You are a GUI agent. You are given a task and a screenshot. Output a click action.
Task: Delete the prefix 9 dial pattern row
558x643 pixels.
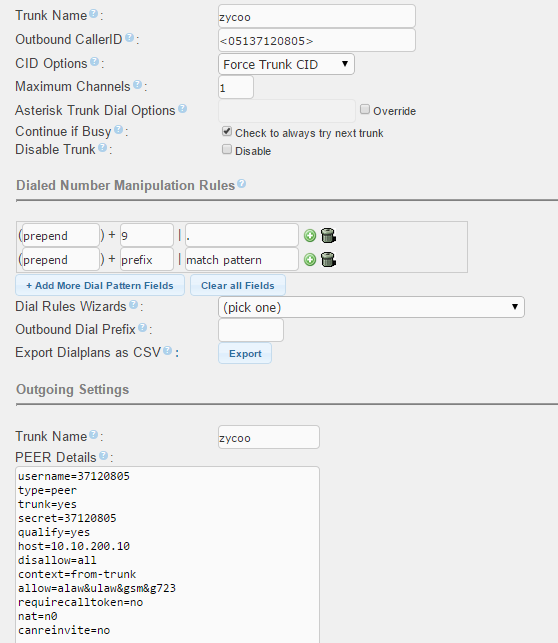(328, 235)
